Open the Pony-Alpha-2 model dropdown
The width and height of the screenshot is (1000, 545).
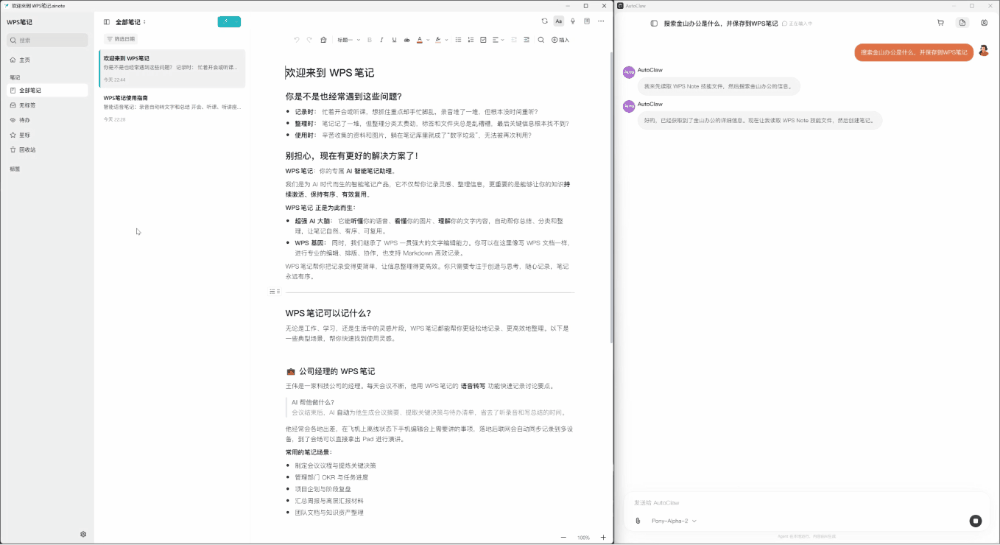click(x=673, y=521)
